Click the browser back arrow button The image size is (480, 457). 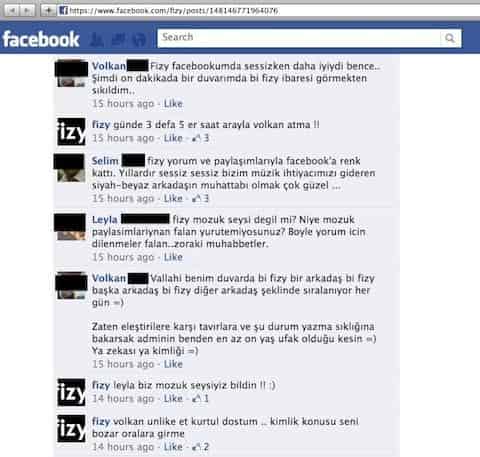[12, 11]
